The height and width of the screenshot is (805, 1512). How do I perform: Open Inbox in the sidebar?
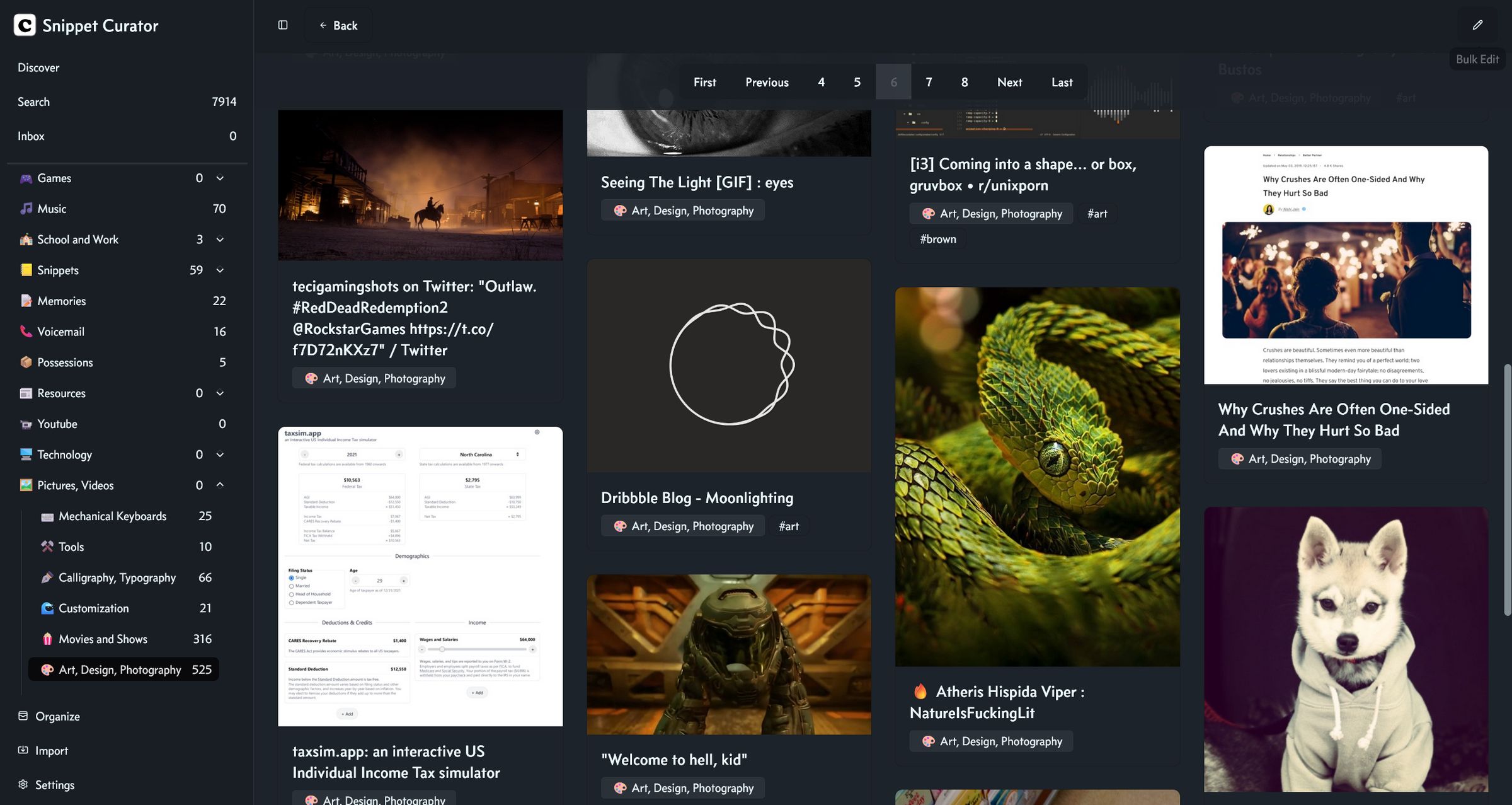click(x=31, y=136)
